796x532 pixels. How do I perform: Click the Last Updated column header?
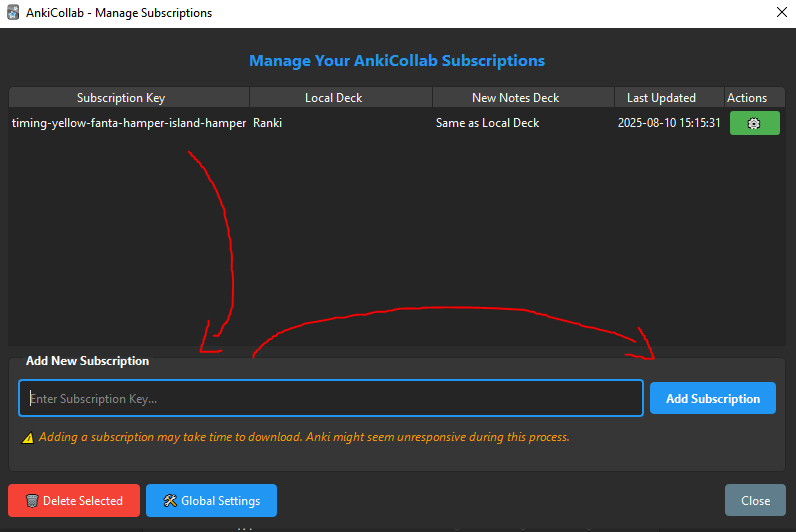[669, 97]
